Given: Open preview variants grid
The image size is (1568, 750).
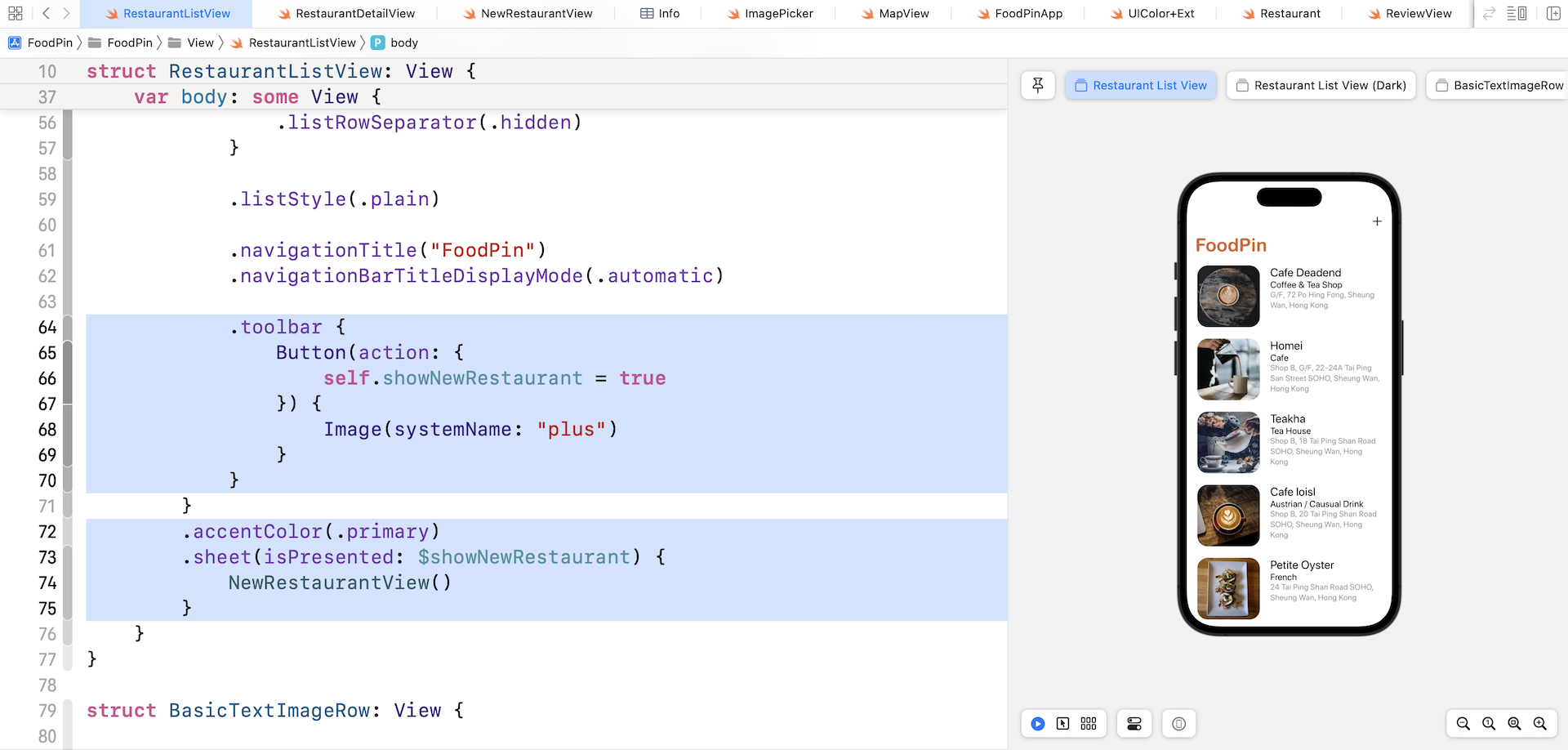Looking at the screenshot, I should [x=1089, y=724].
